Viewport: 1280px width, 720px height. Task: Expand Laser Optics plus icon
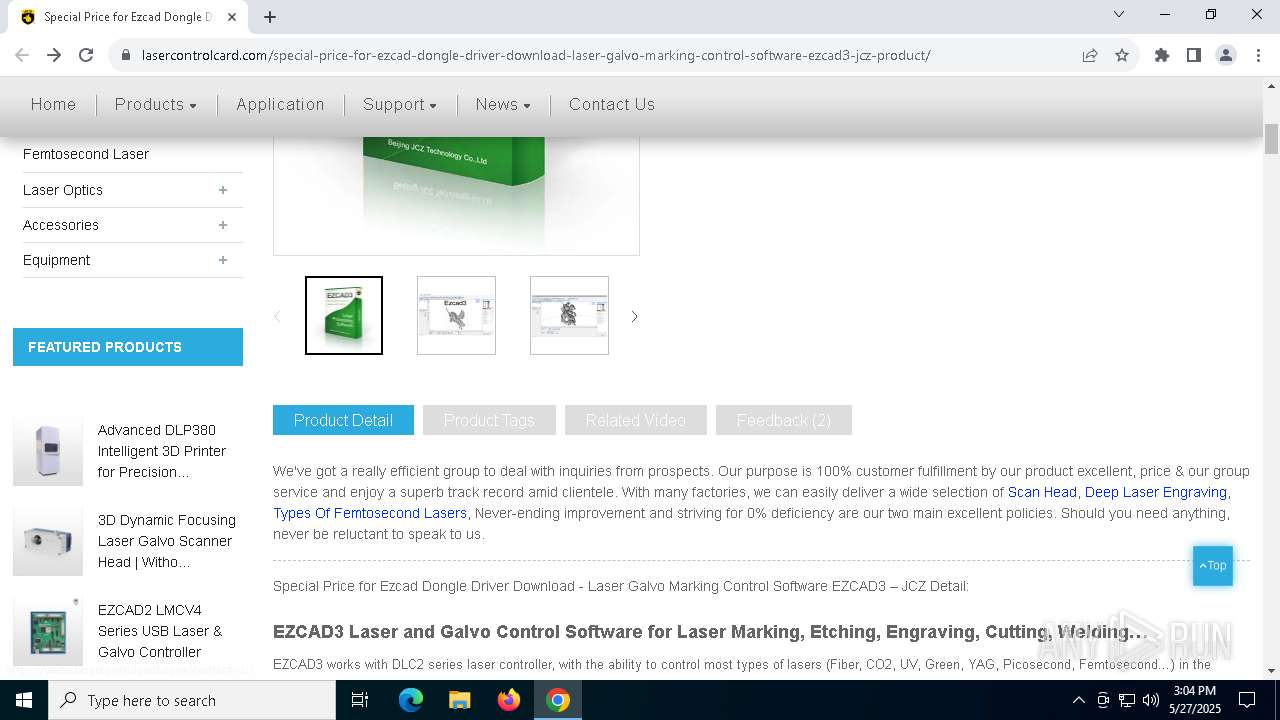(223, 190)
